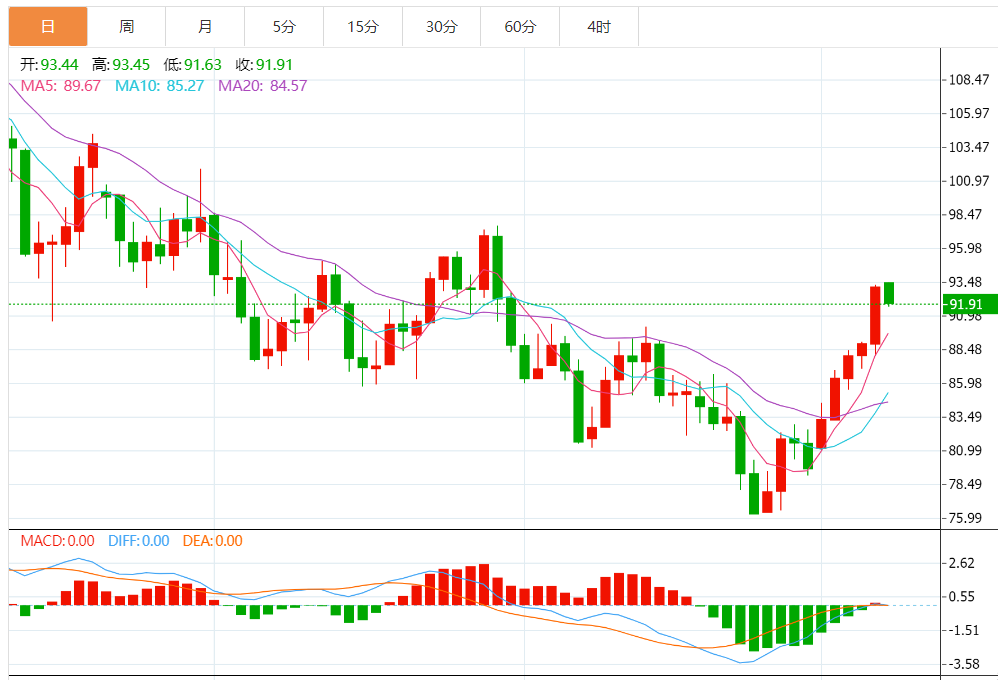Viewport: 998px width, 680px height.
Task: Click the DEA:0.00 label
Action: (213, 541)
